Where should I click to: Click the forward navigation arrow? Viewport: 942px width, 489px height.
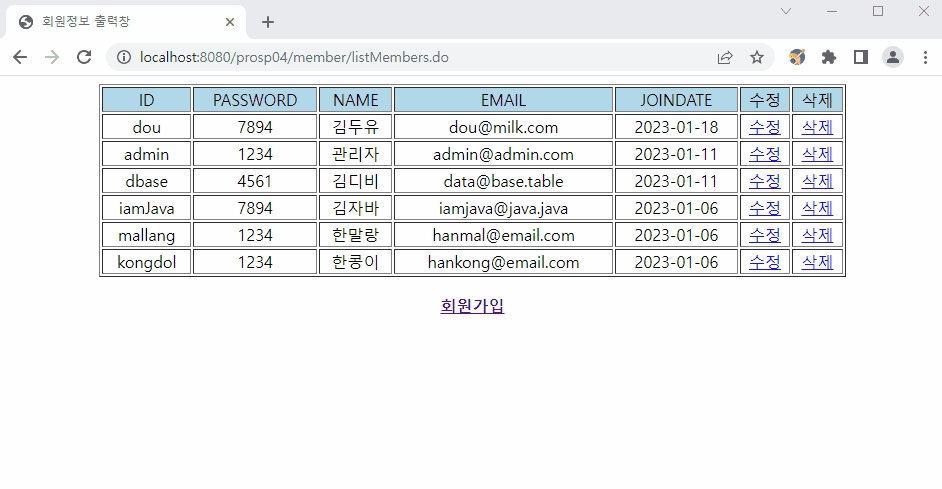click(x=52, y=57)
